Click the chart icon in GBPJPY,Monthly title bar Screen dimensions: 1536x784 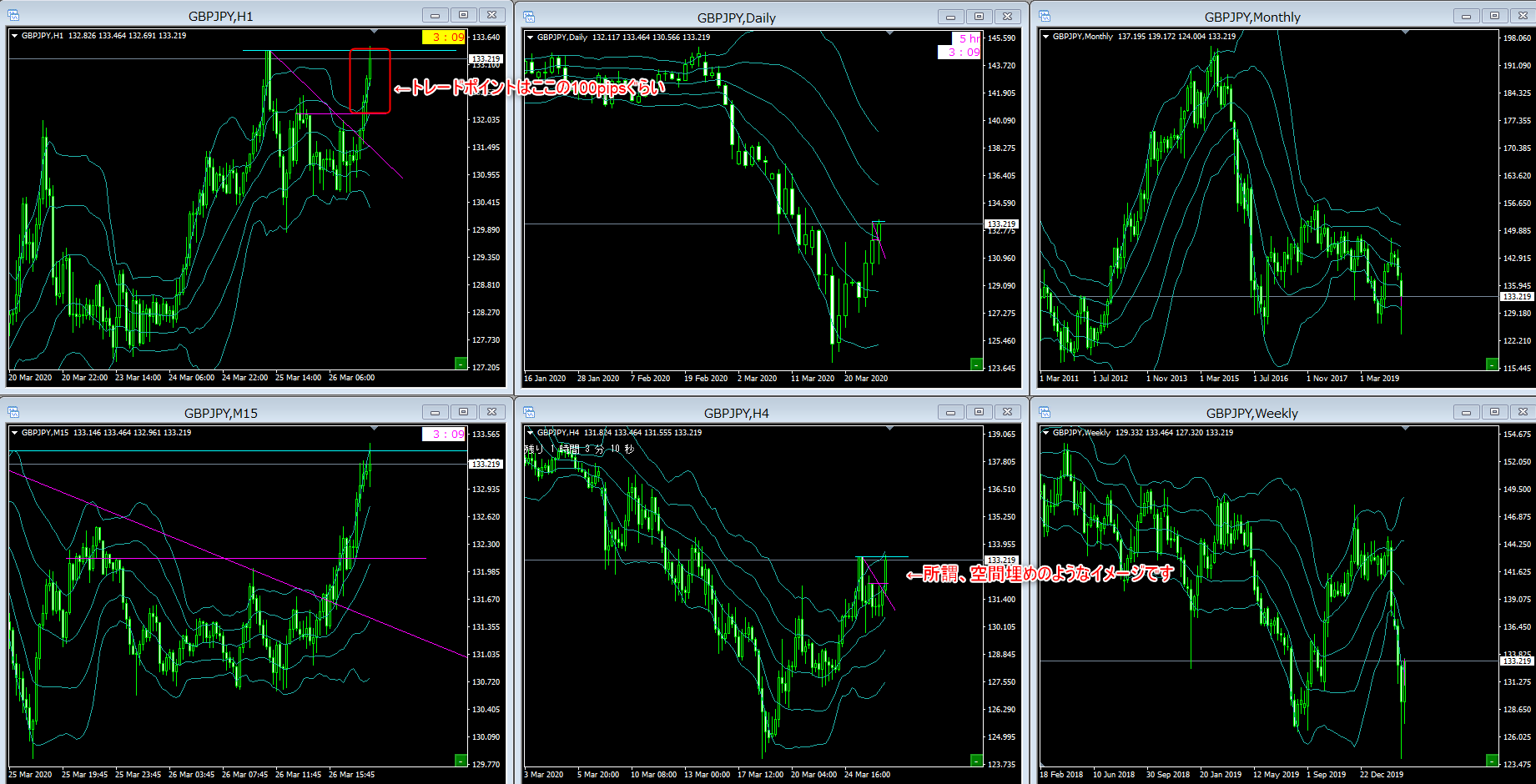pyautogui.click(x=1045, y=17)
